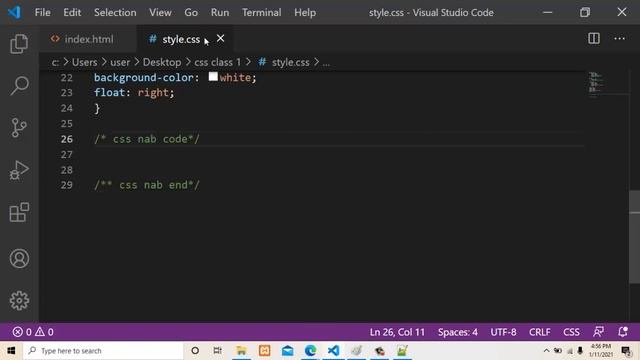Open the Go menu
The image size is (640, 360).
[191, 13]
